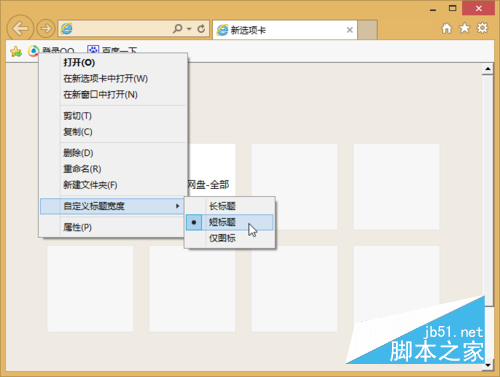Expand 自定义标题宽度 submenu
Viewport: 500px width, 377px height.
coord(112,206)
